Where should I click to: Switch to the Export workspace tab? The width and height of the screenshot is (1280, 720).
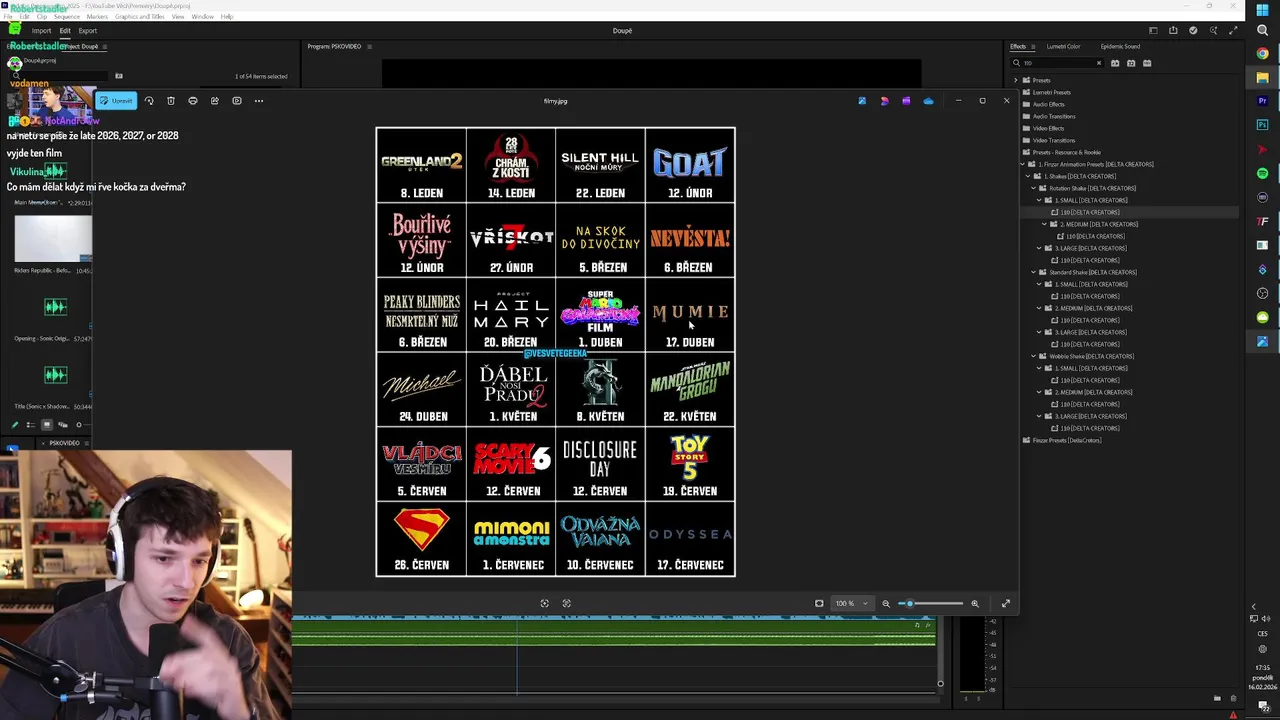coord(88,31)
